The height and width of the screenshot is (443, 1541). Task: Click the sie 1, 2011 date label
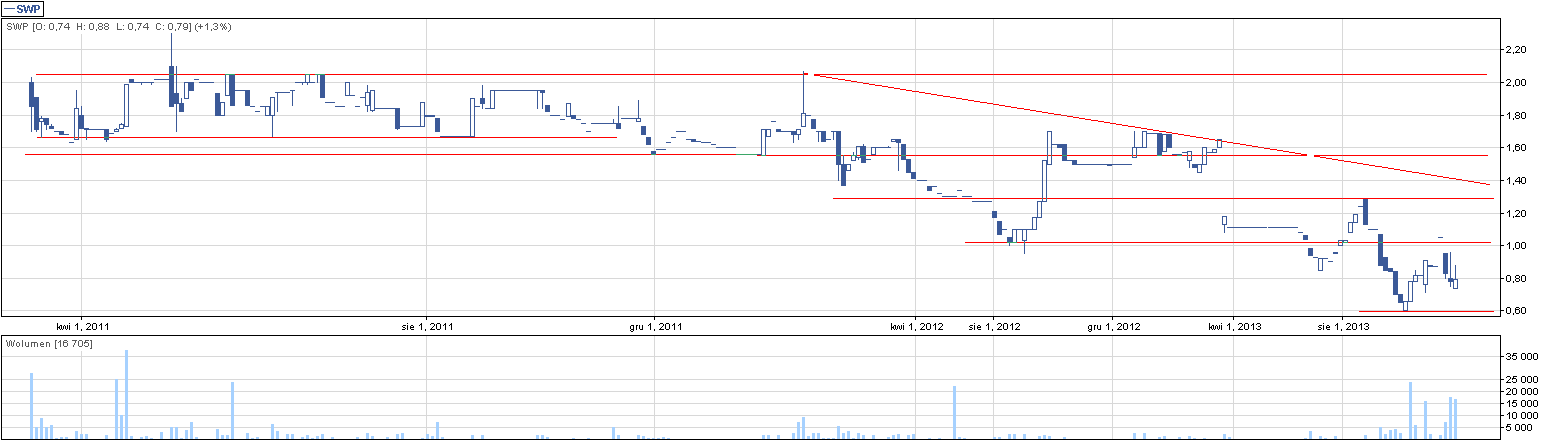(427, 326)
